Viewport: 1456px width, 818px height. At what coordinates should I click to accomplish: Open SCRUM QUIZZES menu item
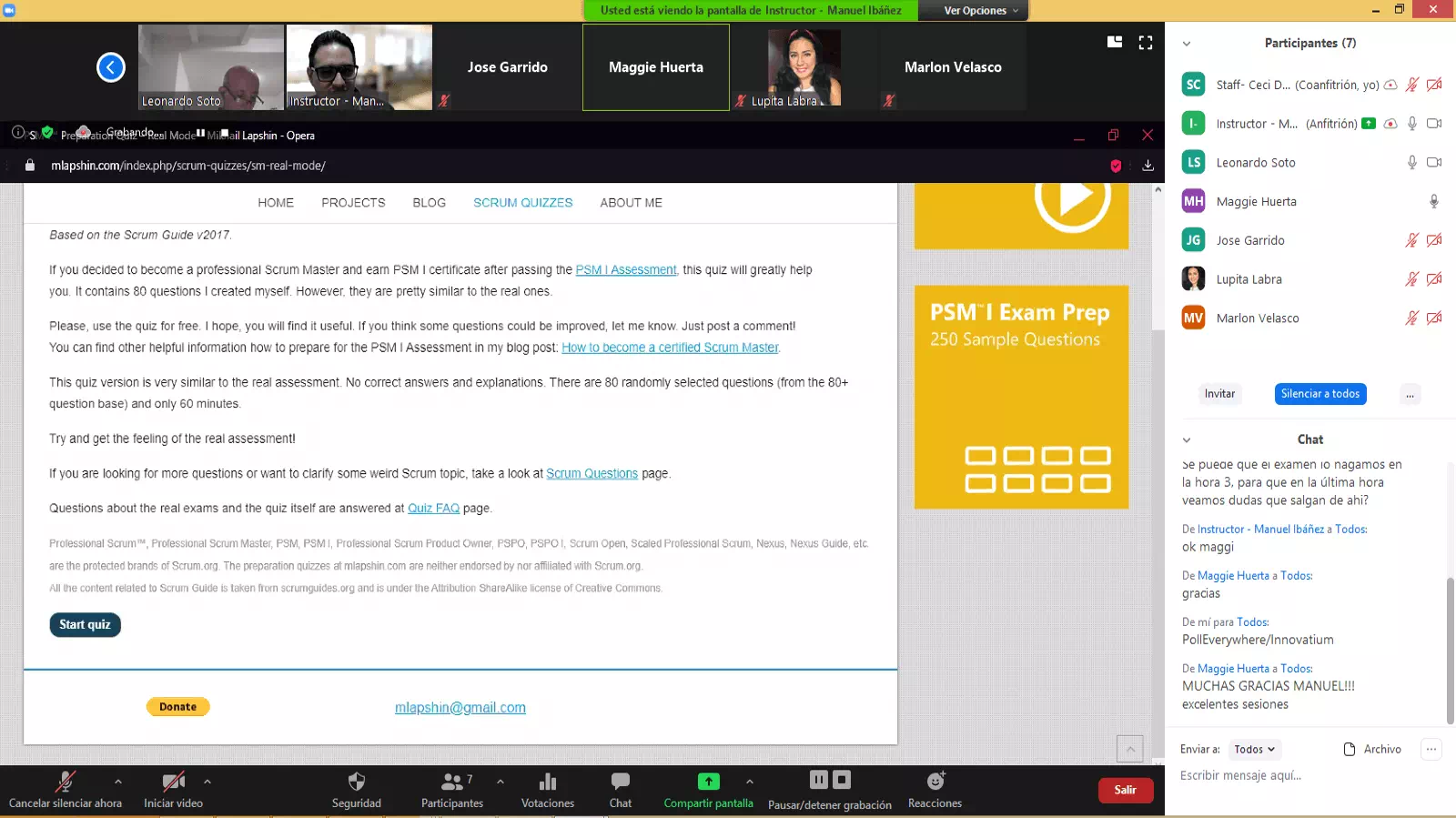(522, 203)
